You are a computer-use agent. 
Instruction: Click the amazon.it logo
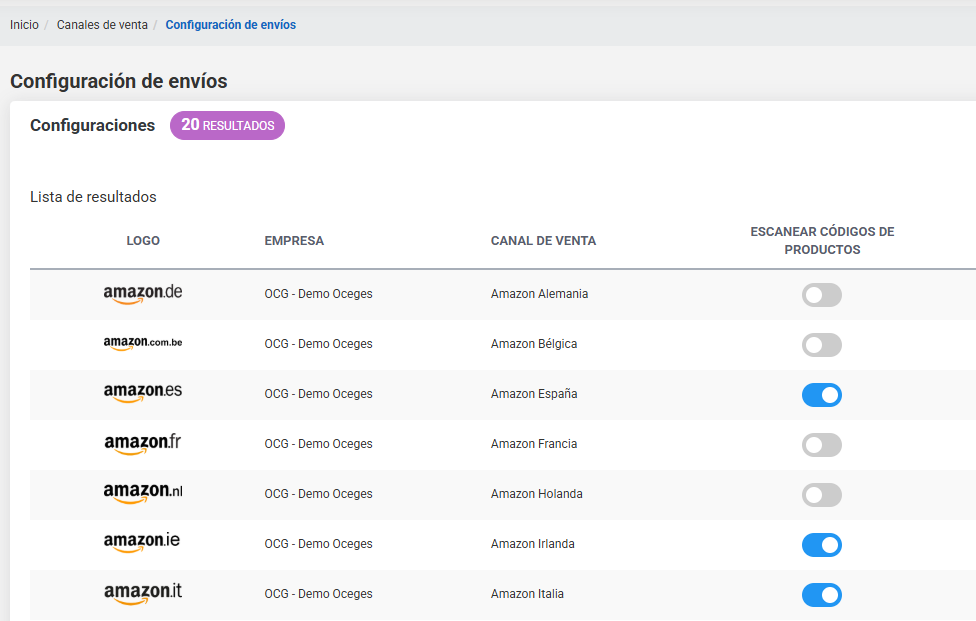point(143,594)
